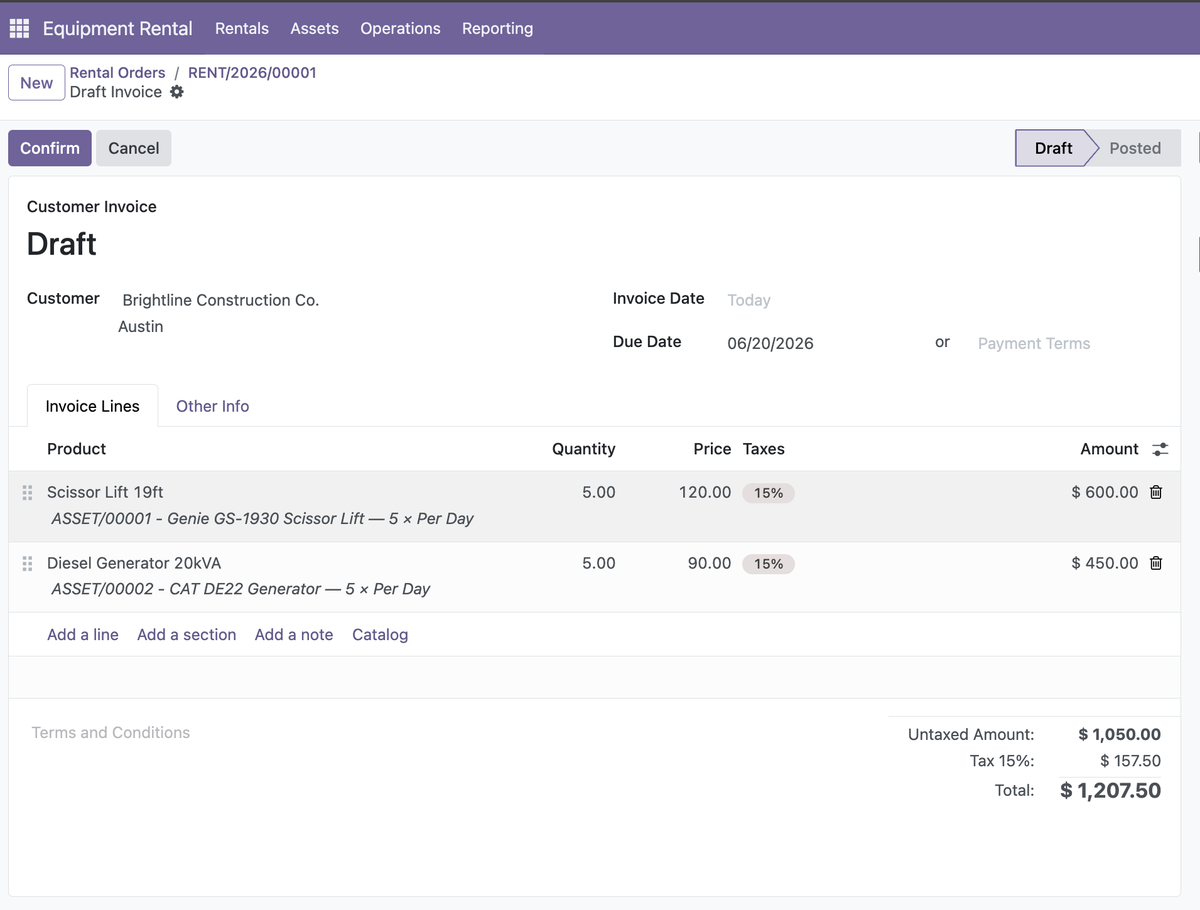Click the Equipment Rental app title
Image resolution: width=1200 pixels, height=910 pixels.
tap(118, 28)
